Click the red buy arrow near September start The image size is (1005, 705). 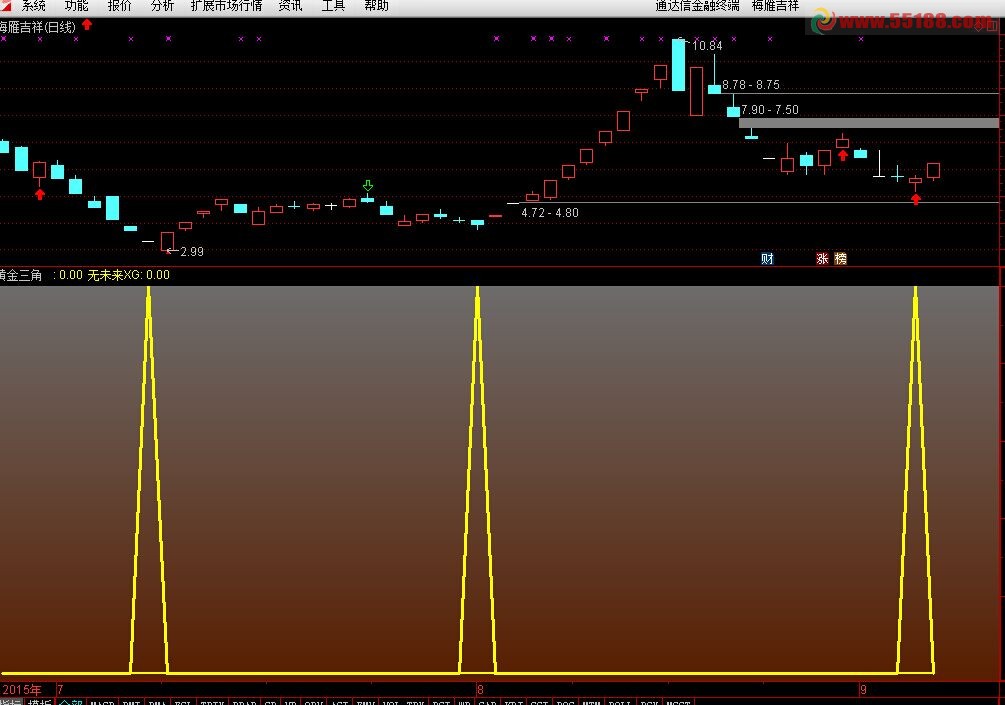pos(843,154)
